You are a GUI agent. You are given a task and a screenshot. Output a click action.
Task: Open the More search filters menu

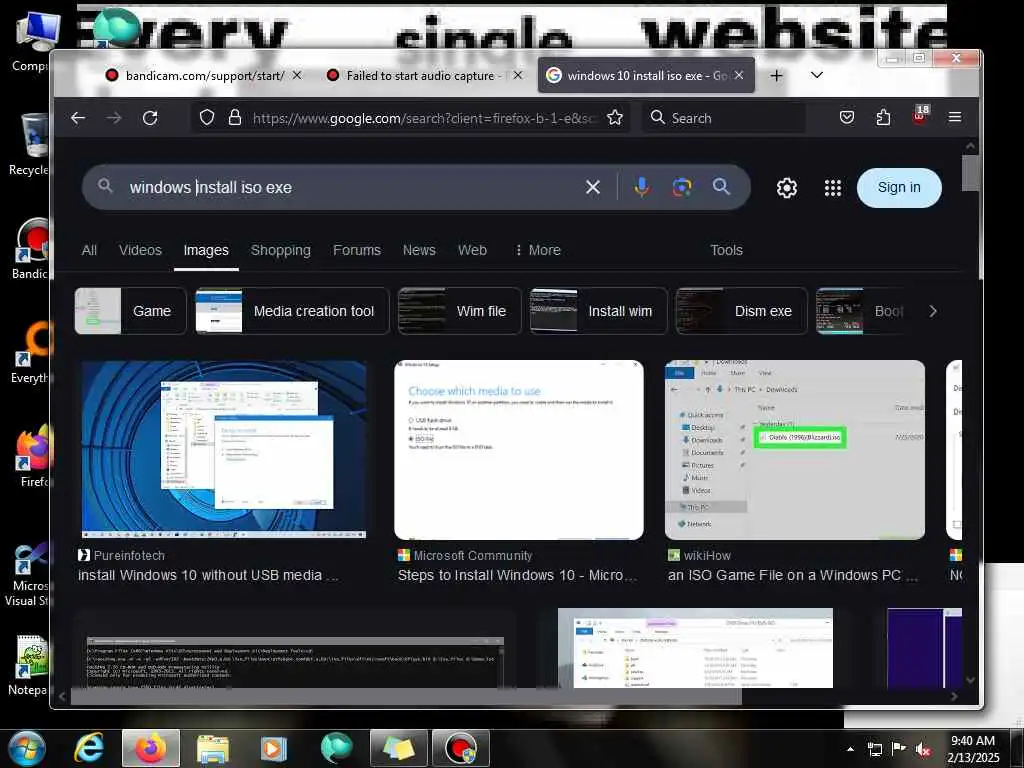[x=537, y=250]
